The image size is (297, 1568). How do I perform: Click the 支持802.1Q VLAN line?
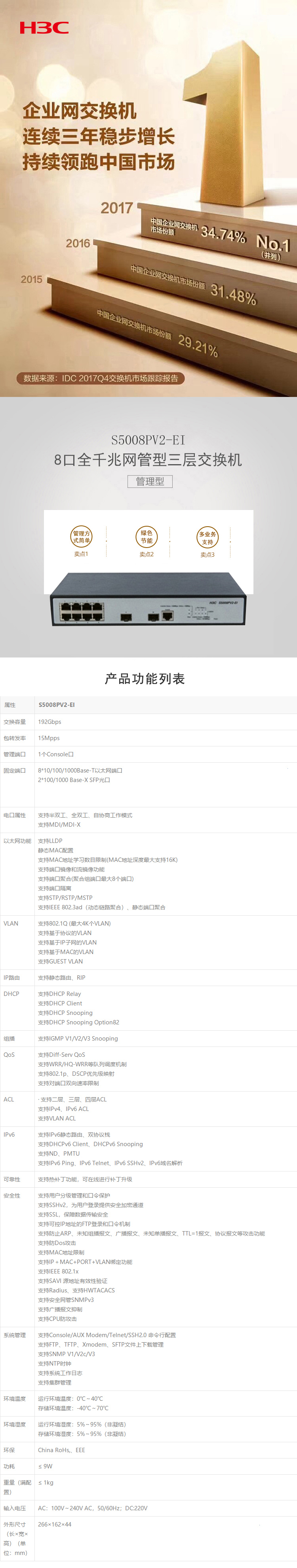coord(74,924)
